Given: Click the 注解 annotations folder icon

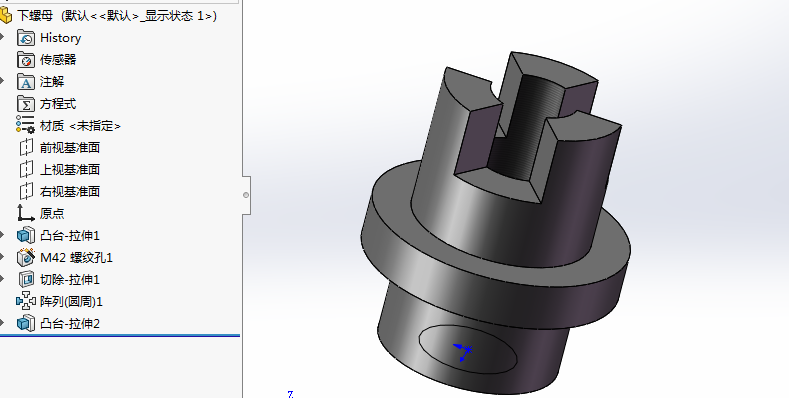Looking at the screenshot, I should point(26,82).
